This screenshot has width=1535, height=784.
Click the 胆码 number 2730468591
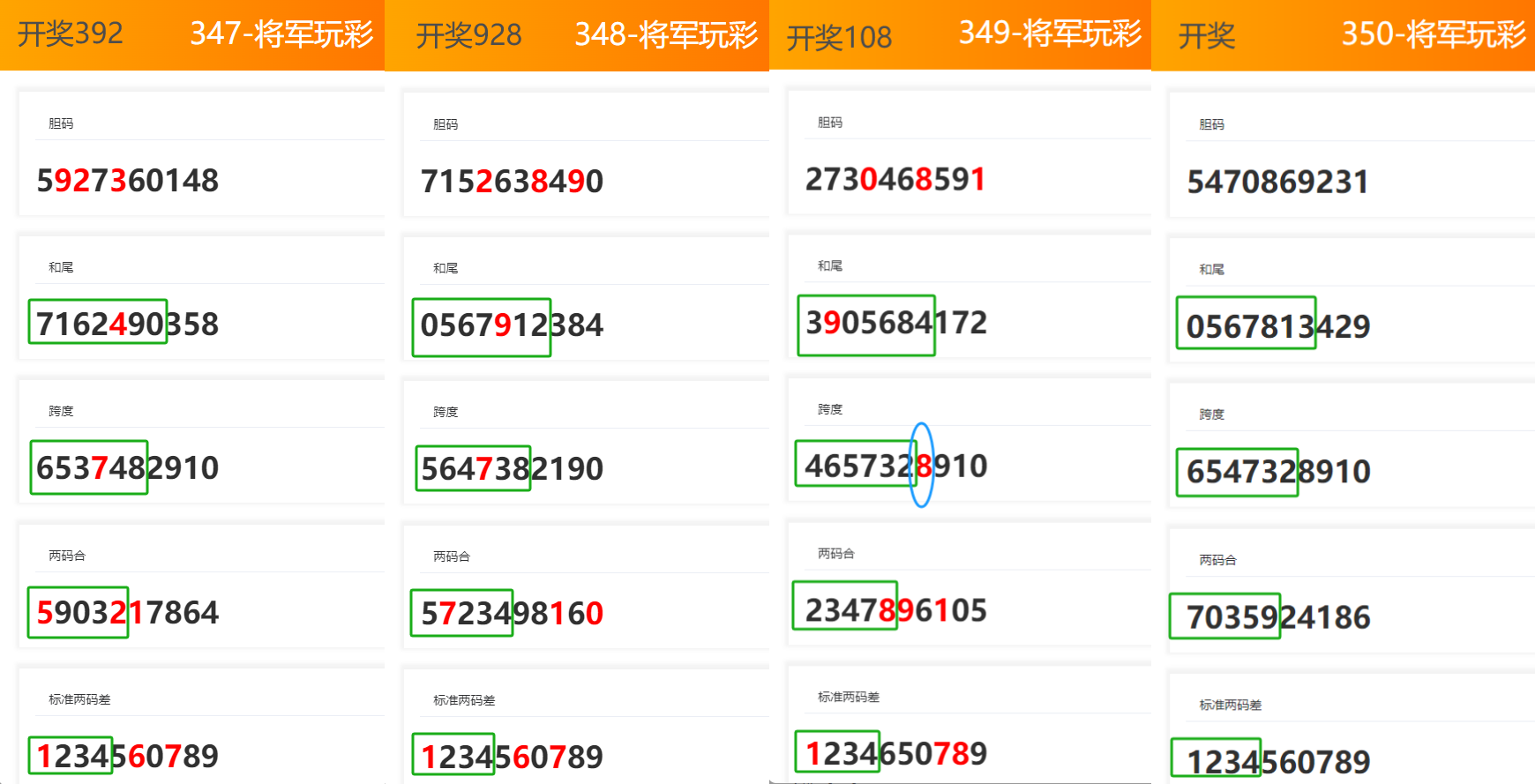896,180
